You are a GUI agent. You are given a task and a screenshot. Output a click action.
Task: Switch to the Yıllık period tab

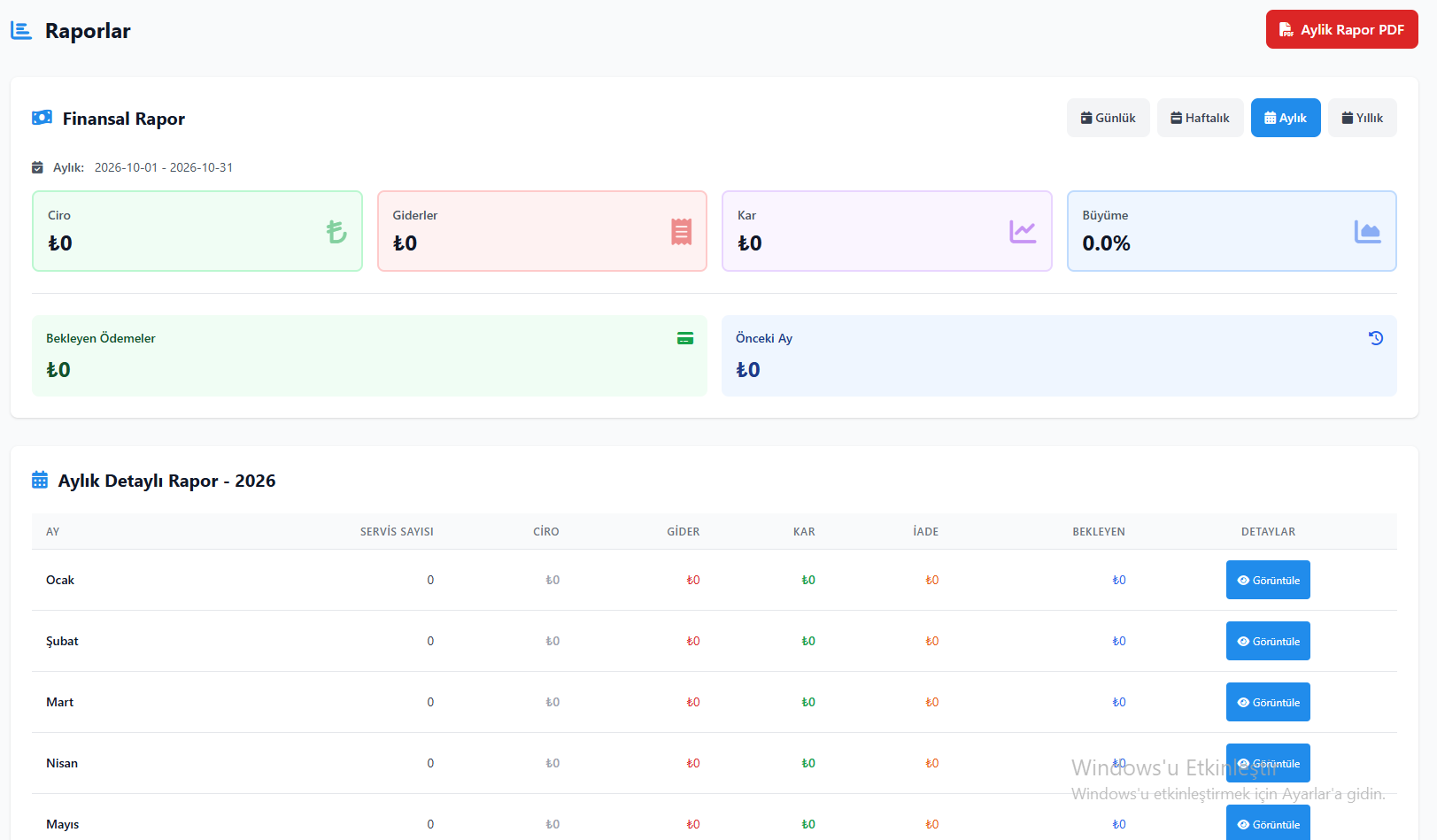pos(1362,118)
